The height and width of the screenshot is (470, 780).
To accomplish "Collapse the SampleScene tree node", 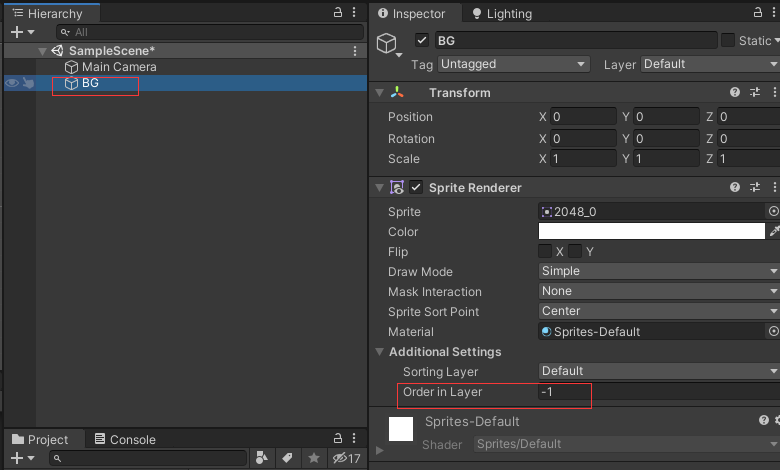I will click(42, 51).
